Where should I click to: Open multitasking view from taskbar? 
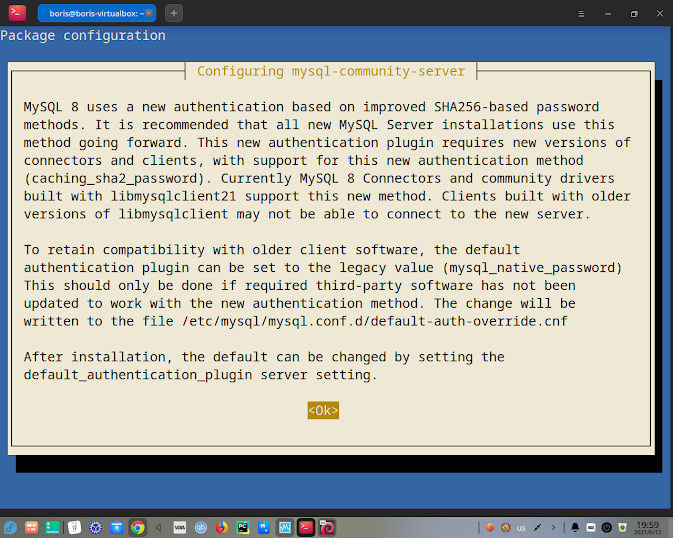pos(31,528)
